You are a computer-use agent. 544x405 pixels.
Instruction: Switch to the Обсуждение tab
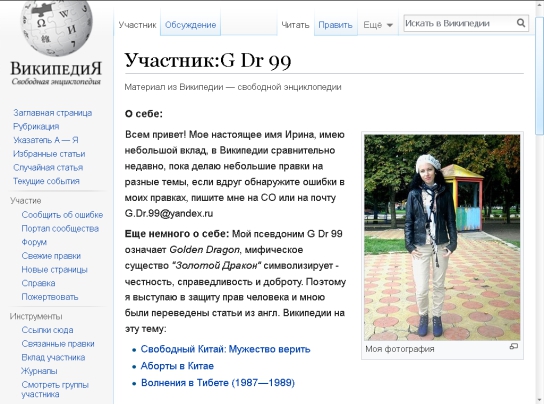click(x=190, y=25)
